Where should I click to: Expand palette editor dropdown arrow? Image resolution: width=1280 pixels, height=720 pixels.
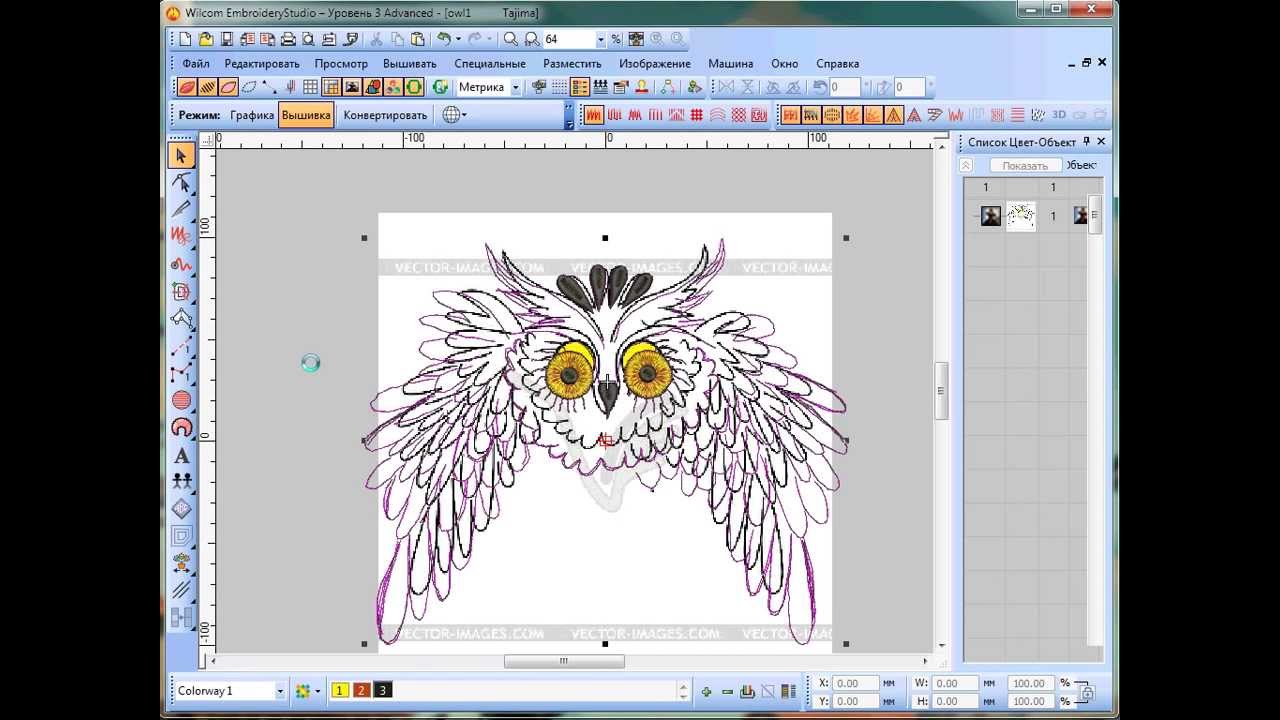(317, 691)
